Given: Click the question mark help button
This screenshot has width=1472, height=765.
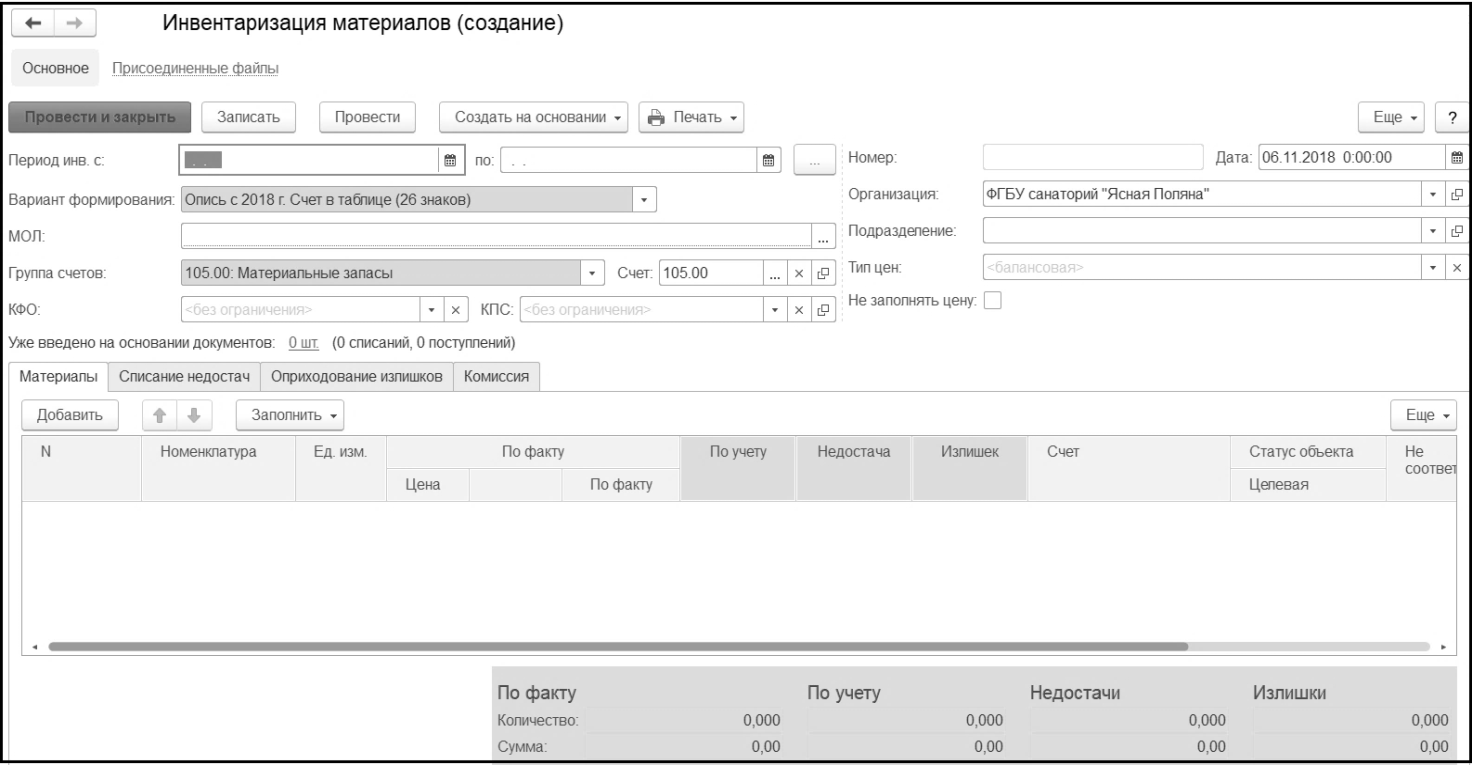Looking at the screenshot, I should click(x=1451, y=117).
